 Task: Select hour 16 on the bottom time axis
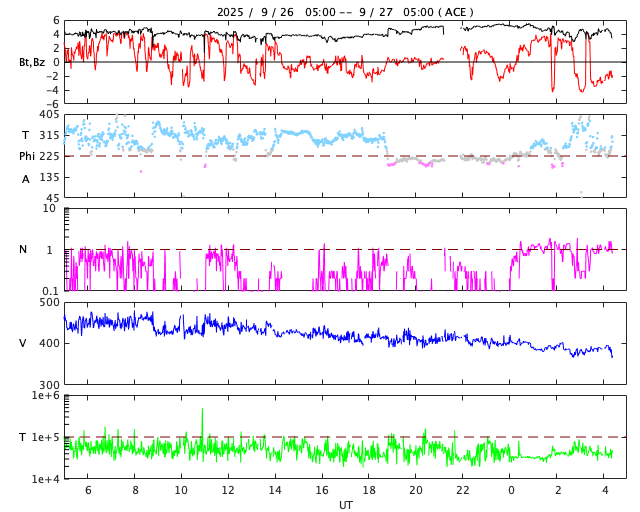click(322, 490)
